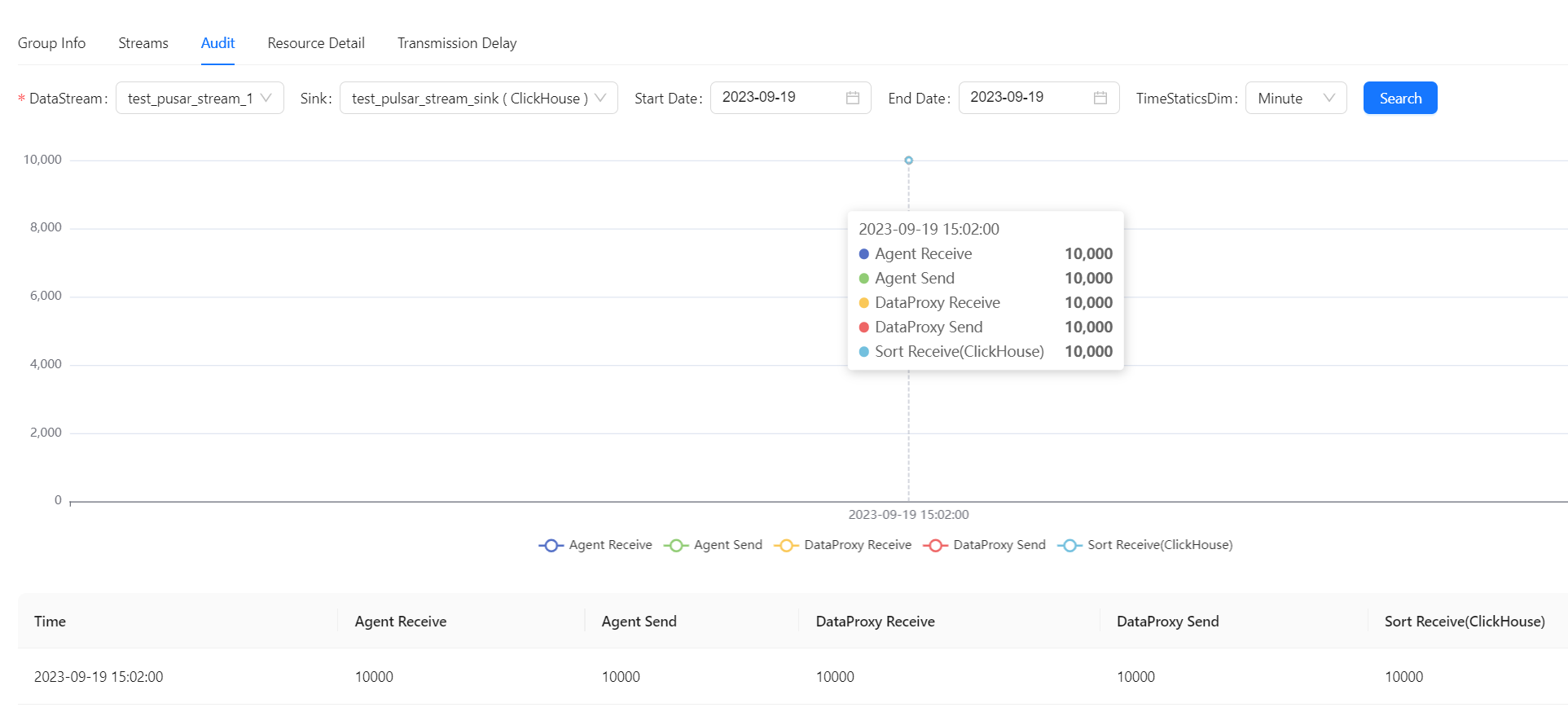Screen dimensions: 1568x712
Task: Open the Group Info tab
Action: coord(52,43)
